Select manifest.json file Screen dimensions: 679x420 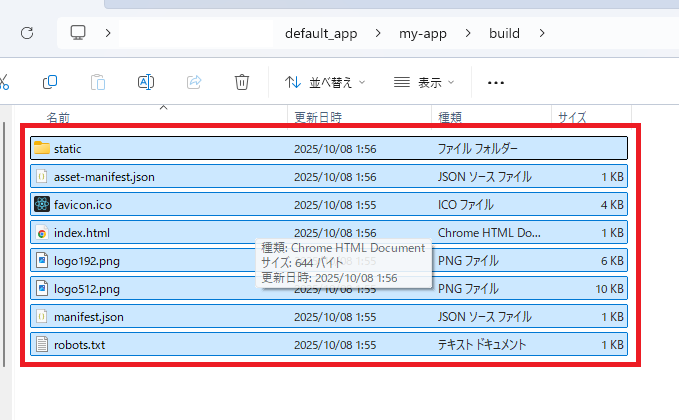pos(329,317)
